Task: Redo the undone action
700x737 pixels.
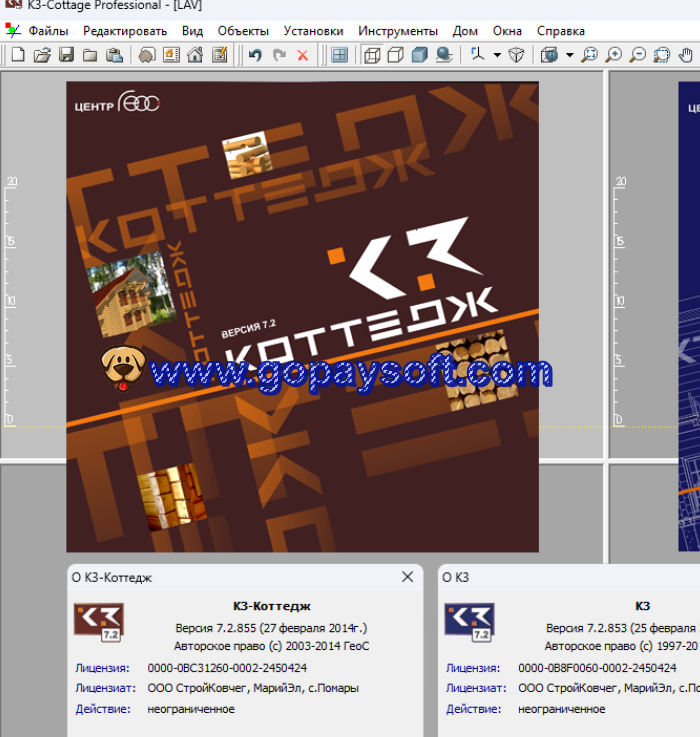Action: pos(279,55)
